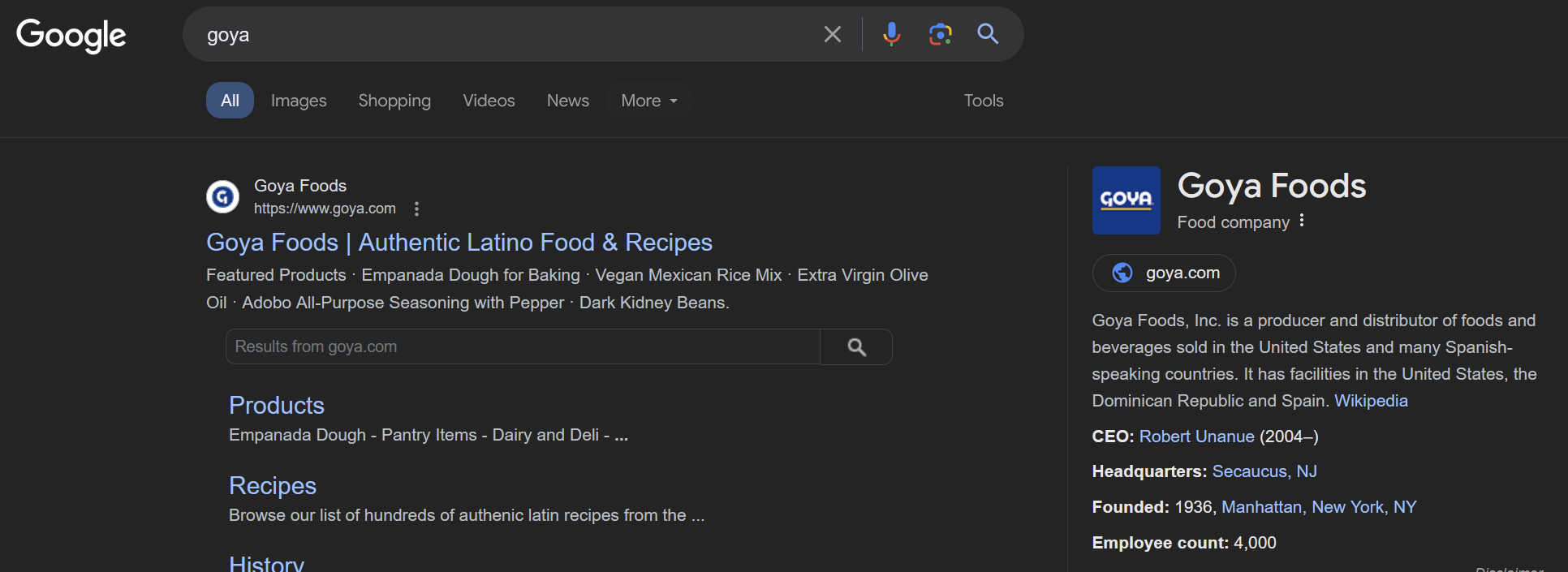Image resolution: width=1568 pixels, height=572 pixels.
Task: Start voice search with microphone icon
Action: (891, 34)
